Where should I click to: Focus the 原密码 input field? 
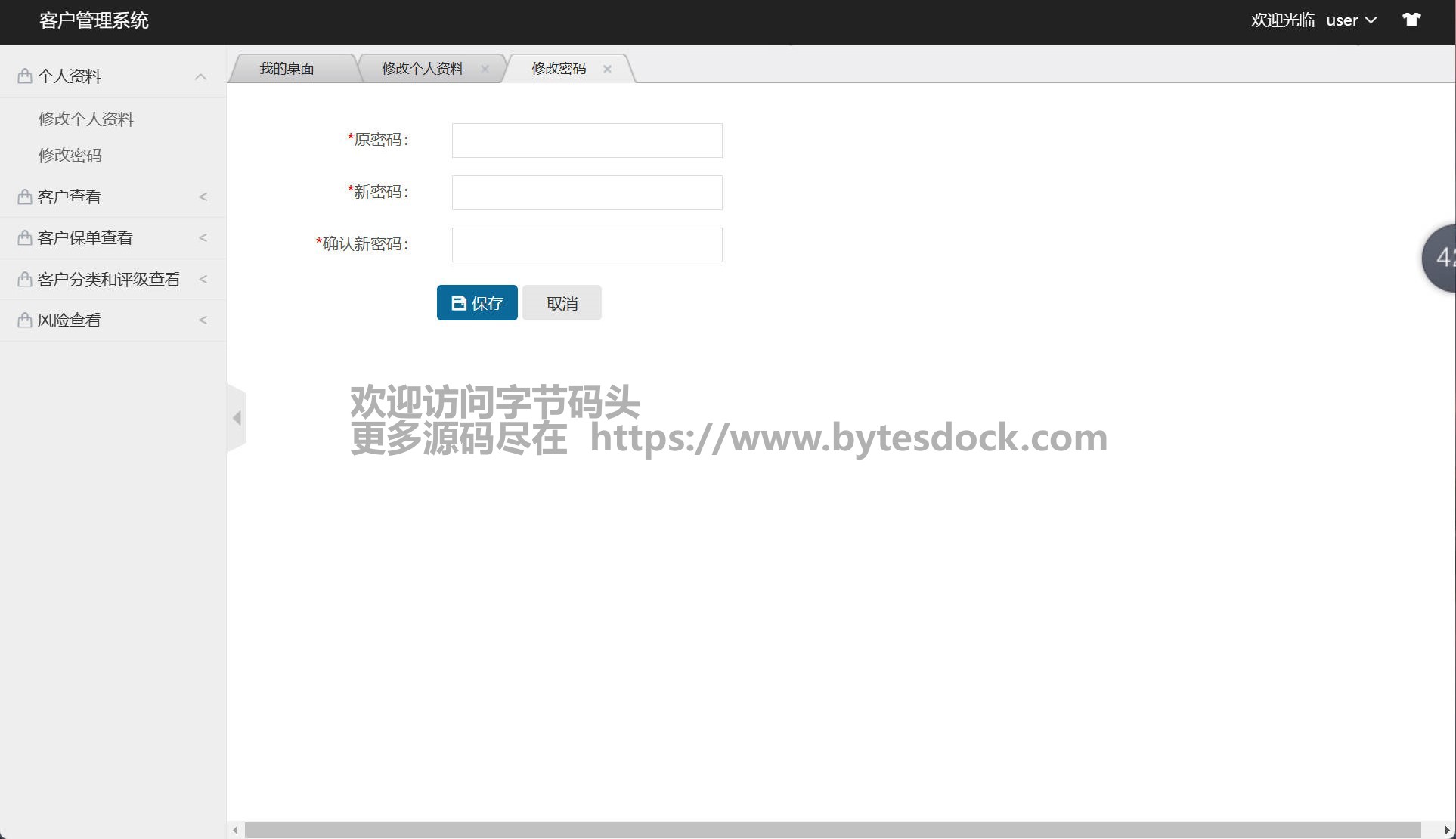pos(587,141)
